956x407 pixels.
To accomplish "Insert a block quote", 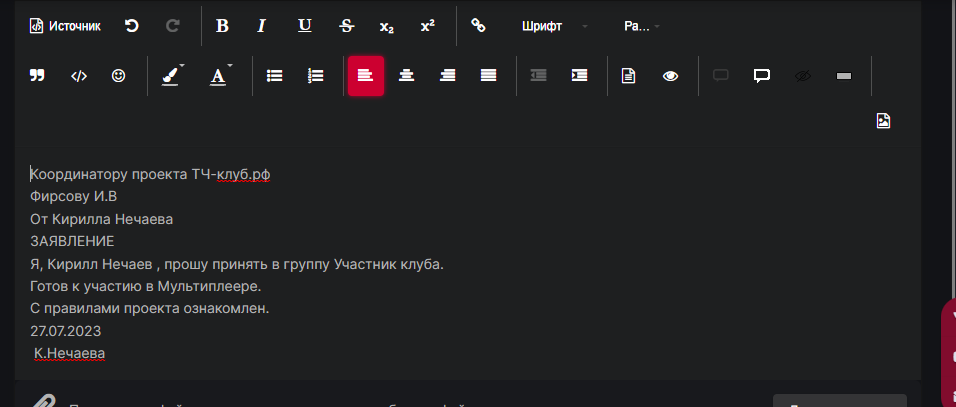I will [x=37, y=75].
